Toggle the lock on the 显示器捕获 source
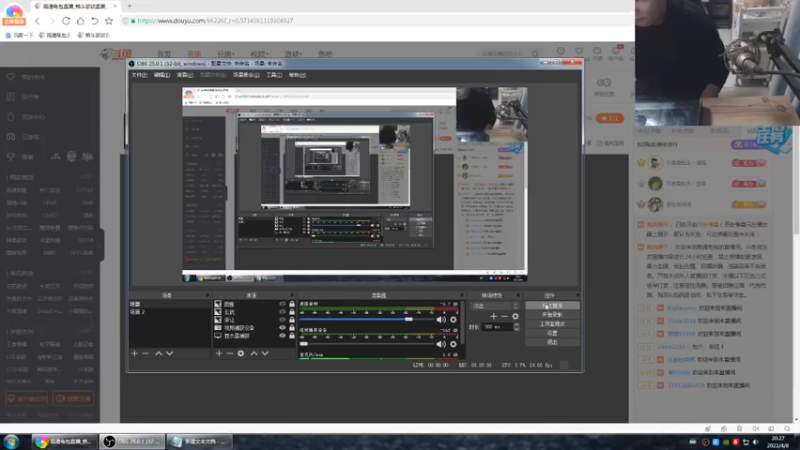This screenshot has width=800, height=450. [x=292, y=336]
